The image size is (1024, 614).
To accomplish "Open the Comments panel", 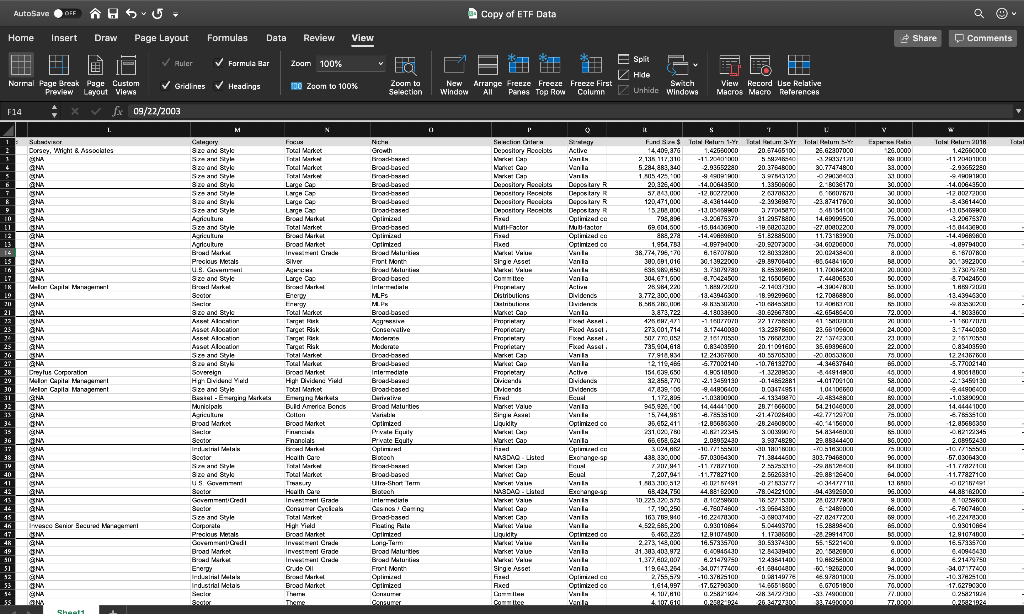I will click(x=981, y=37).
